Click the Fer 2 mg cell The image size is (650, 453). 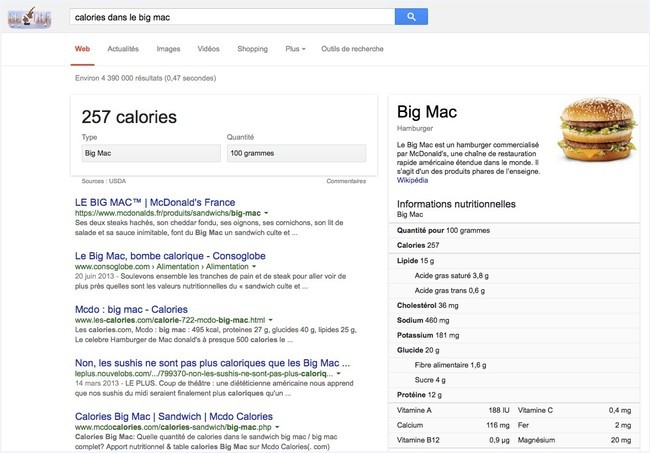575,425
